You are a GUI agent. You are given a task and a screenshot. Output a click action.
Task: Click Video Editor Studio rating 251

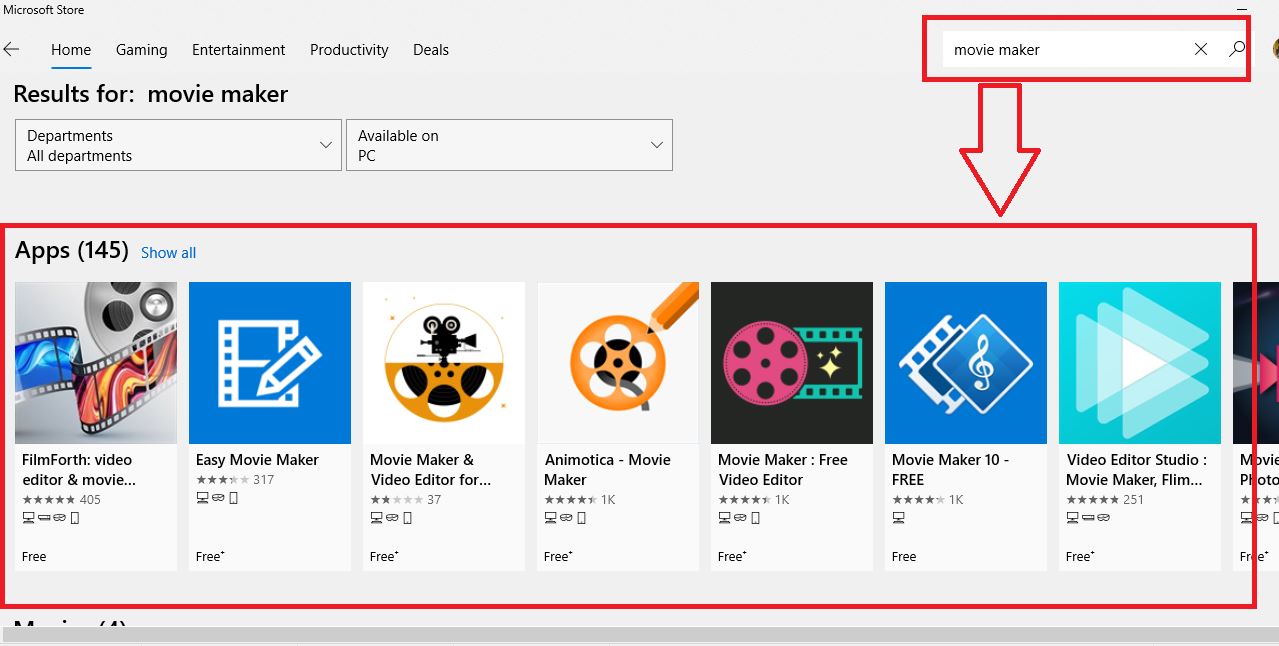1105,500
